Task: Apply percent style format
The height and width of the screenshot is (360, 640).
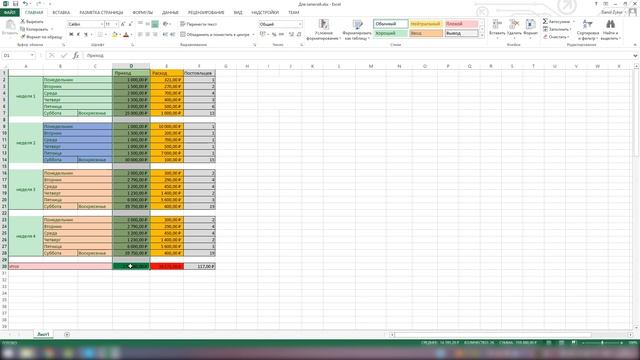Action: coord(274,35)
